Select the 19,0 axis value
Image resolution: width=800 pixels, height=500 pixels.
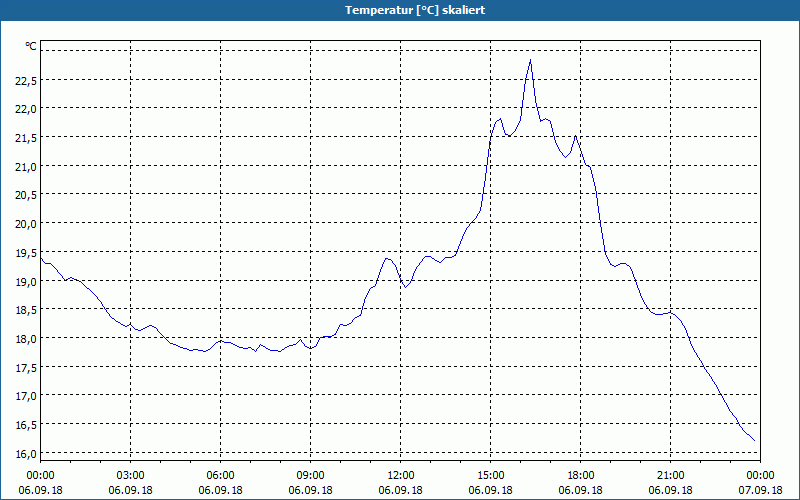point(26,281)
